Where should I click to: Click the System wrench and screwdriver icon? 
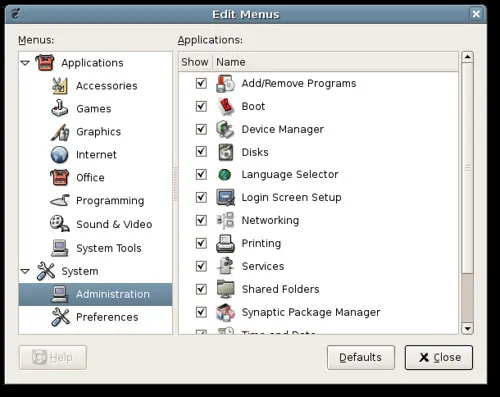pyautogui.click(x=46, y=271)
